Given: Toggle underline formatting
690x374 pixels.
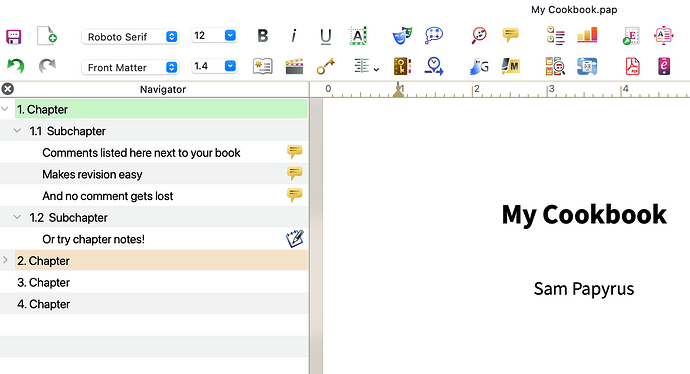Looking at the screenshot, I should pyautogui.click(x=326, y=36).
